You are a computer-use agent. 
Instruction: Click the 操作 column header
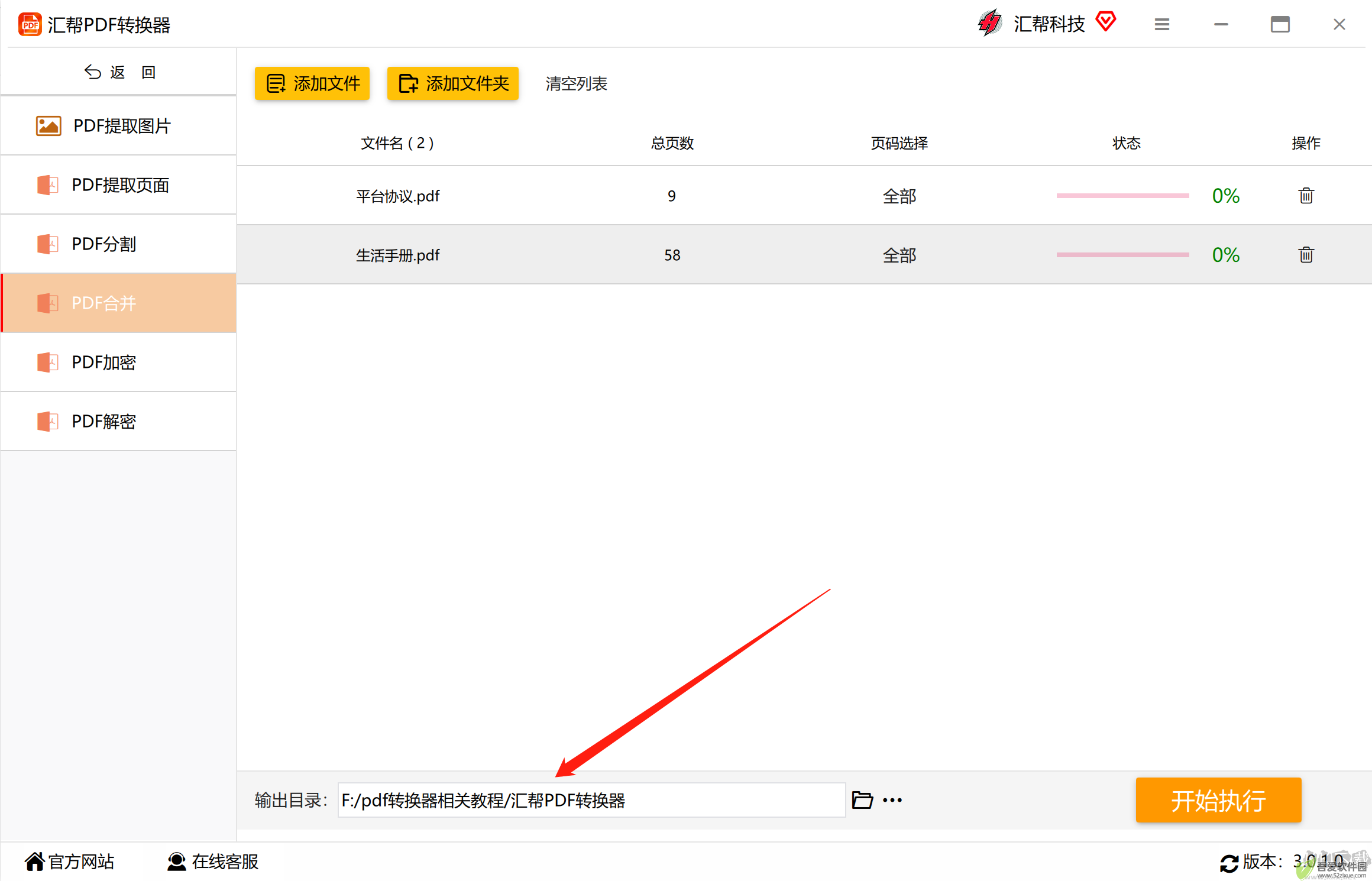coord(1306,143)
